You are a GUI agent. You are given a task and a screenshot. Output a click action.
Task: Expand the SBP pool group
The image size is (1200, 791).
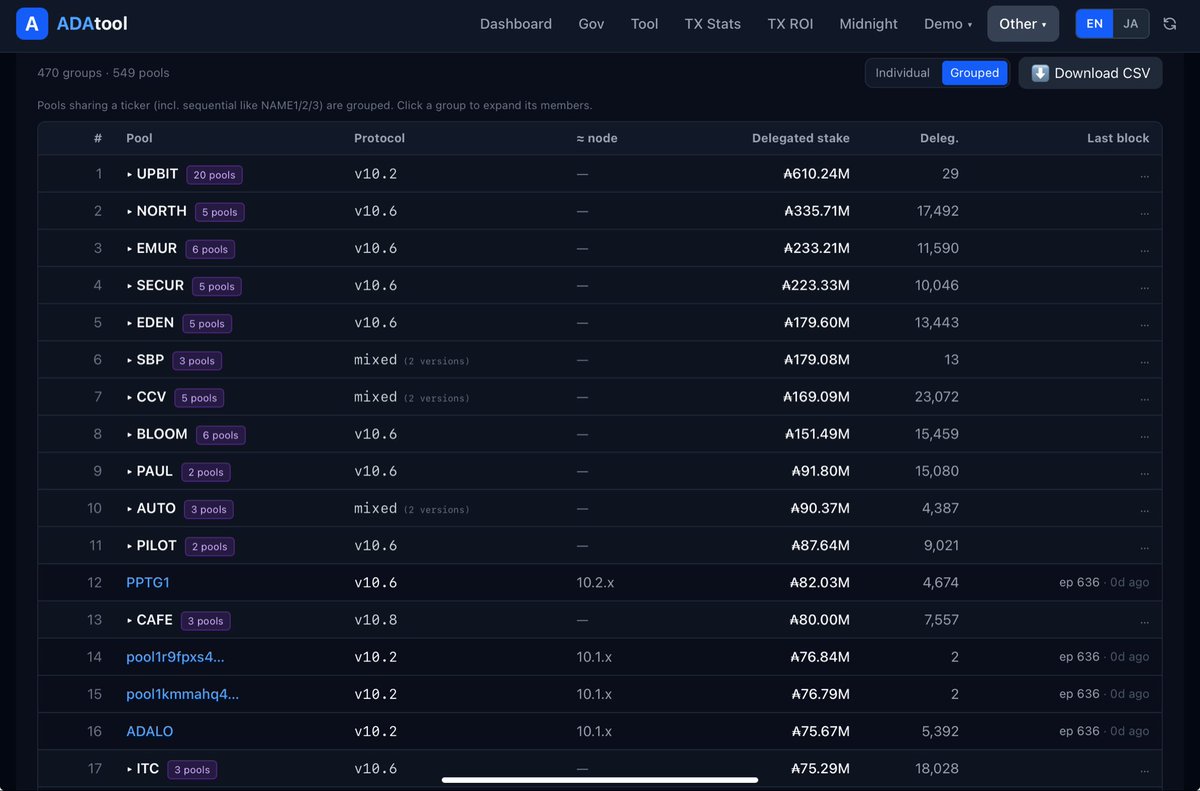[x=145, y=359]
